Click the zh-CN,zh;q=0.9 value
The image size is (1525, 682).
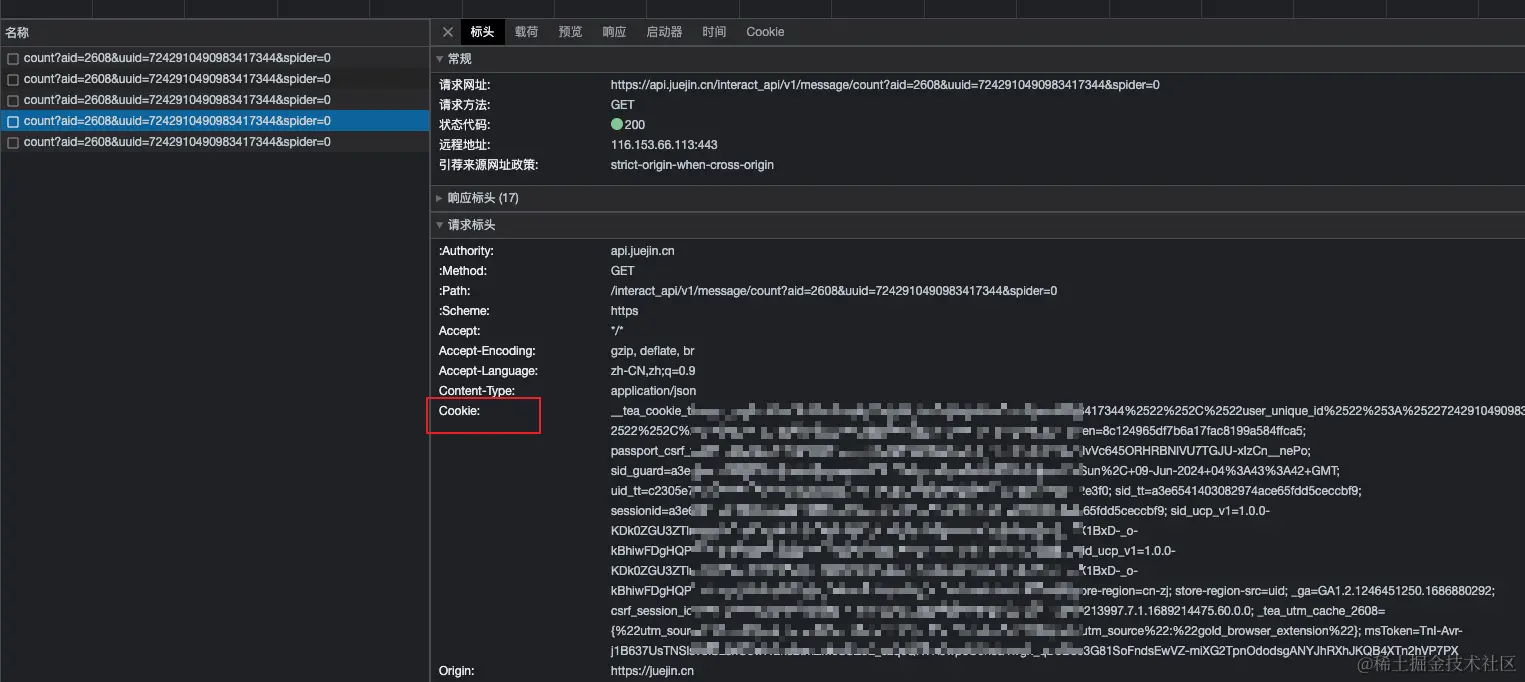tap(653, 371)
